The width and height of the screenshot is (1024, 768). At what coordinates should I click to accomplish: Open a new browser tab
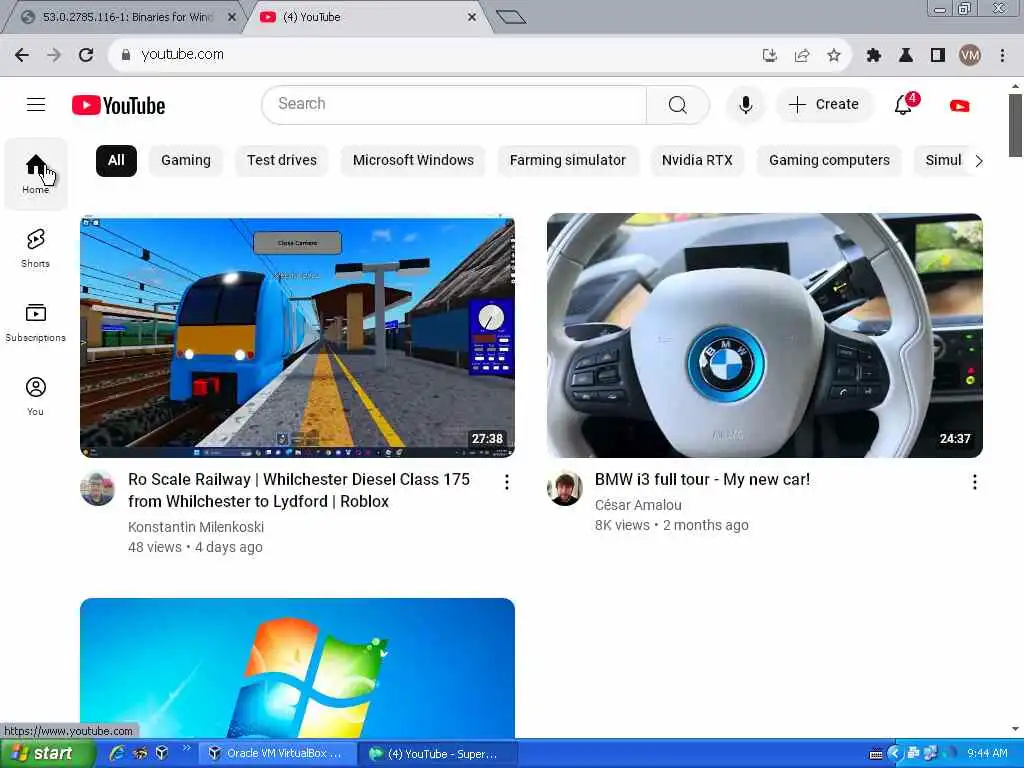click(511, 18)
